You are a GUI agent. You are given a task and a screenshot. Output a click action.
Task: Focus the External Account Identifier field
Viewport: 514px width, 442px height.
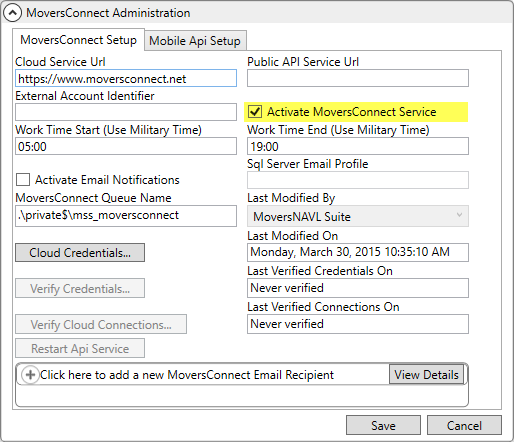point(126,112)
